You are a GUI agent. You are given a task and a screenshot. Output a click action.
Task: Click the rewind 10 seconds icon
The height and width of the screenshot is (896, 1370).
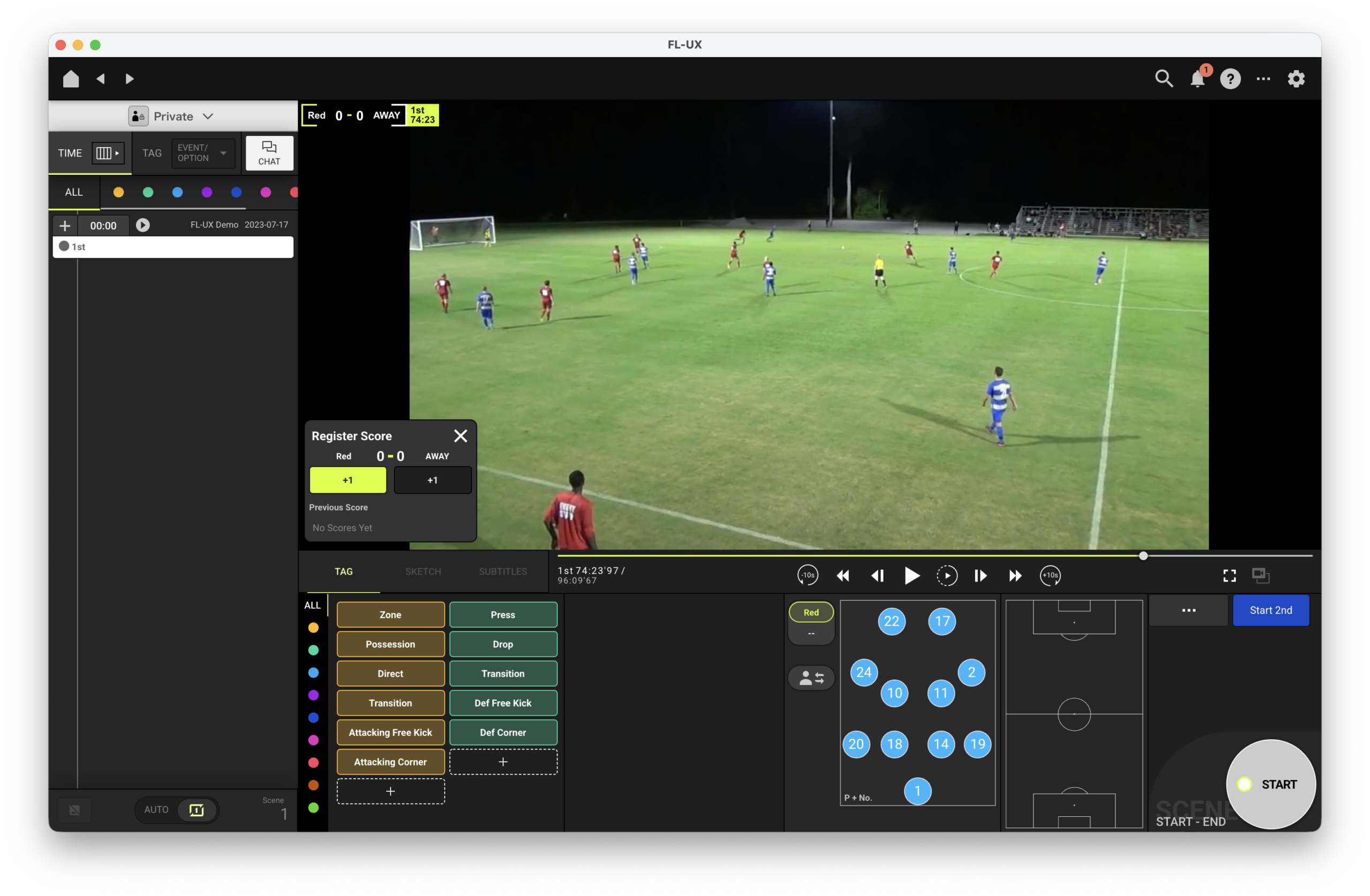pyautogui.click(x=808, y=575)
